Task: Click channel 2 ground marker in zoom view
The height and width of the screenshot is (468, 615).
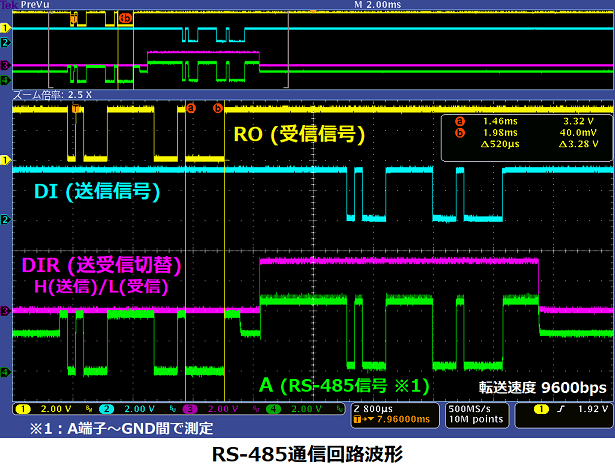Action: 5,220
